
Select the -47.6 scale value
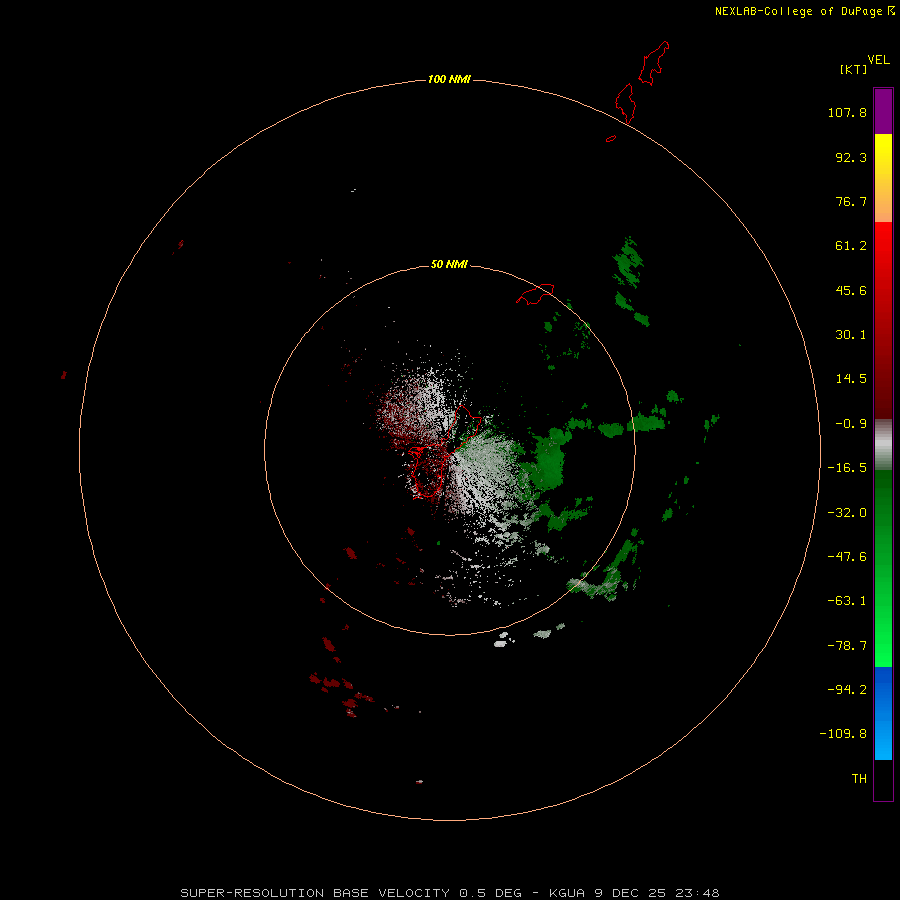pos(847,557)
